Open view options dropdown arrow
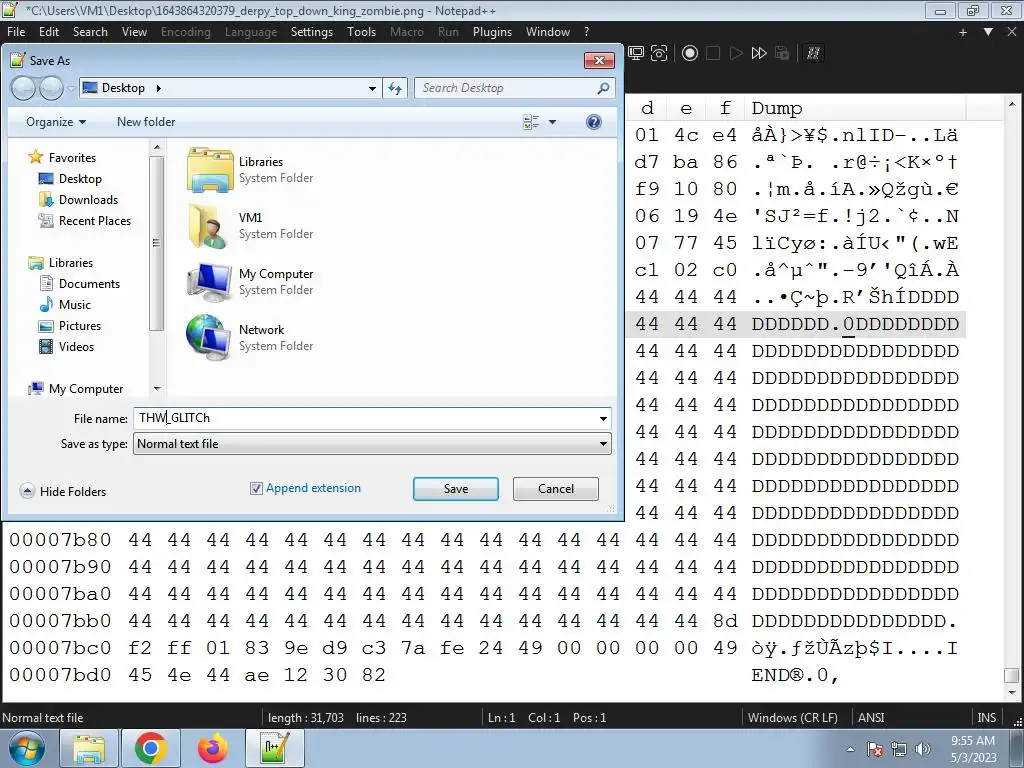 coord(552,122)
